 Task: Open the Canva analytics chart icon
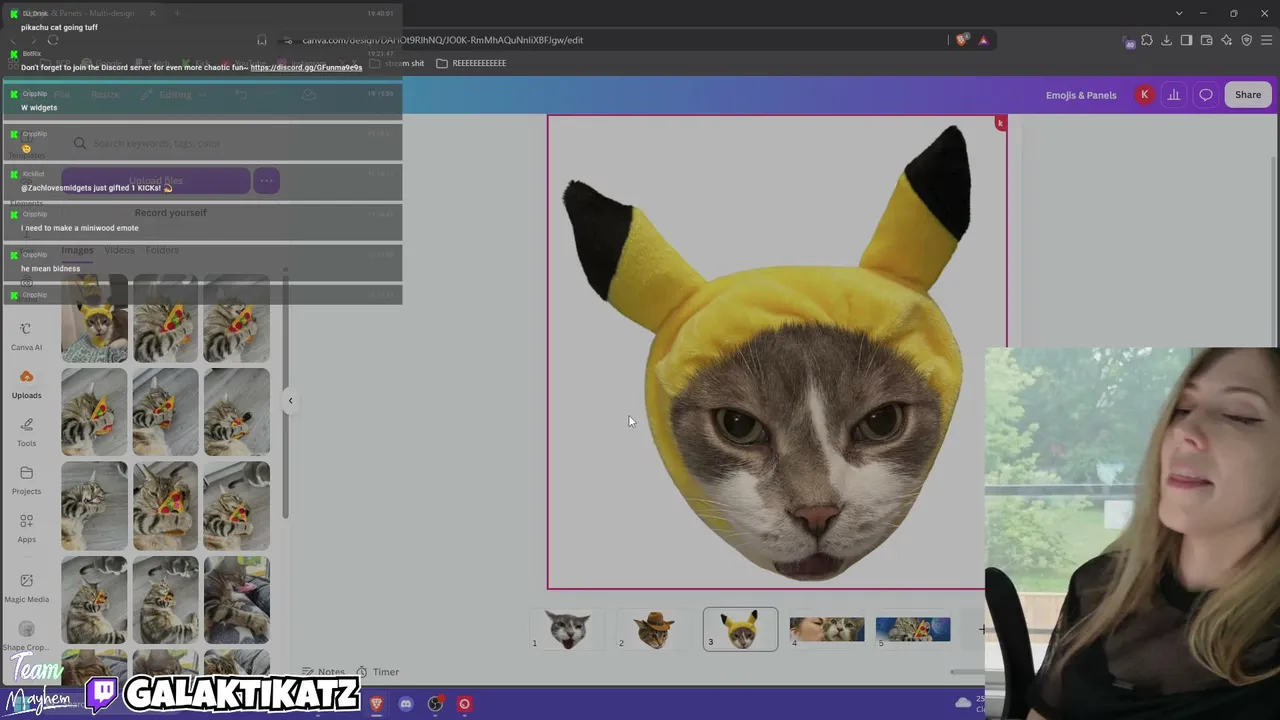point(1174,95)
